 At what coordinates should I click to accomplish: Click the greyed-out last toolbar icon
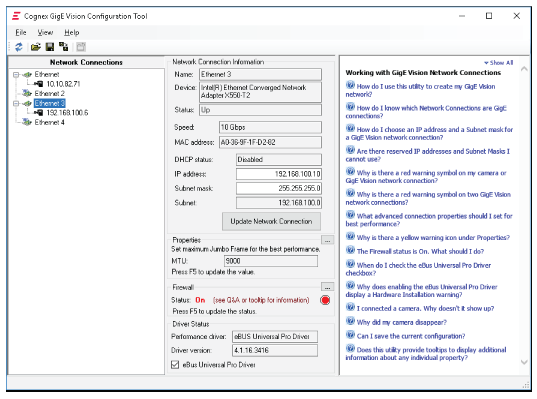[x=81, y=47]
